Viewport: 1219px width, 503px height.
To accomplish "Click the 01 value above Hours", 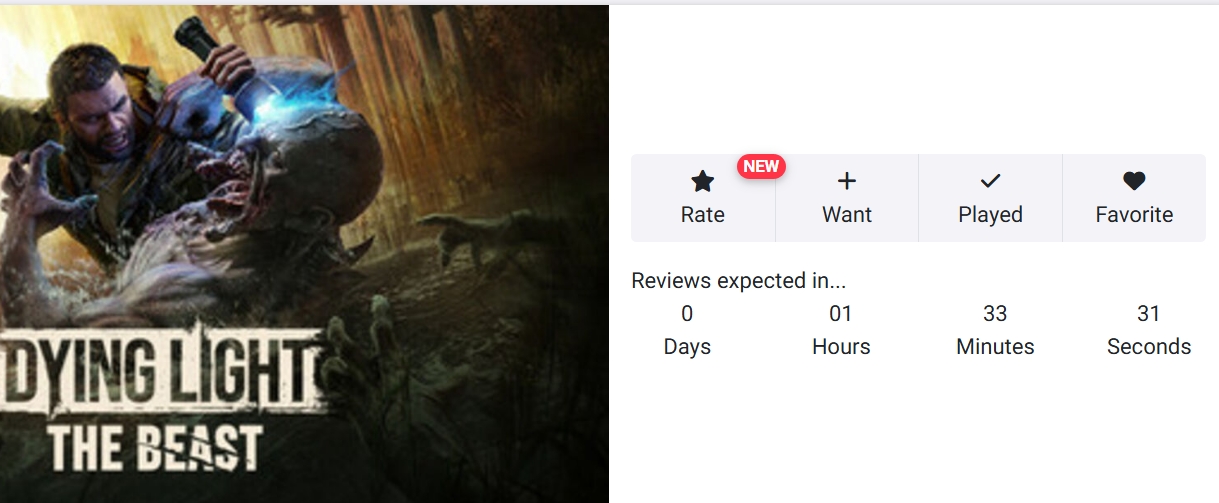I will [x=841, y=314].
